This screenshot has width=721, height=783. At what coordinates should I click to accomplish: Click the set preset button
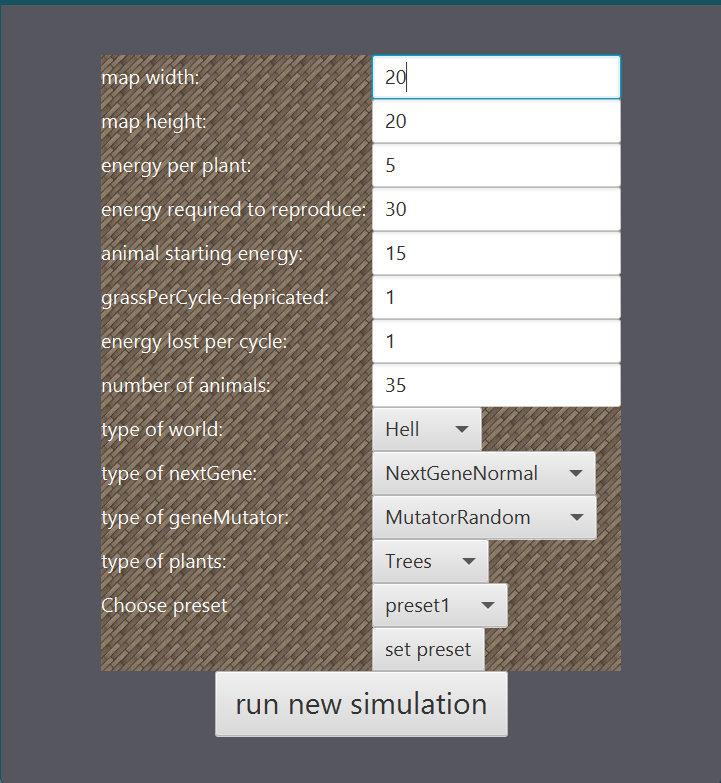(x=428, y=649)
